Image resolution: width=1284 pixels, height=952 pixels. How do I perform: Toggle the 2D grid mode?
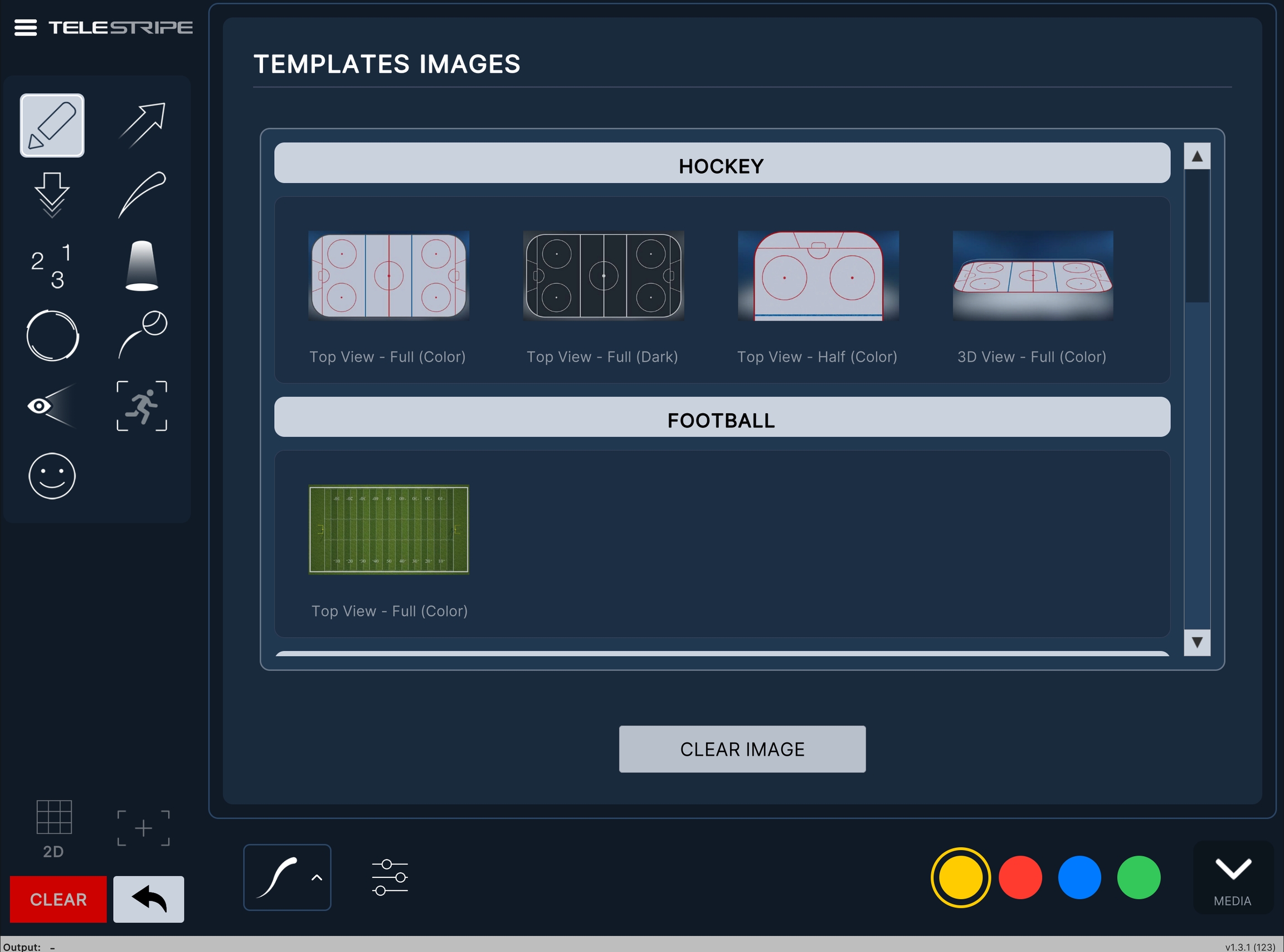53,828
